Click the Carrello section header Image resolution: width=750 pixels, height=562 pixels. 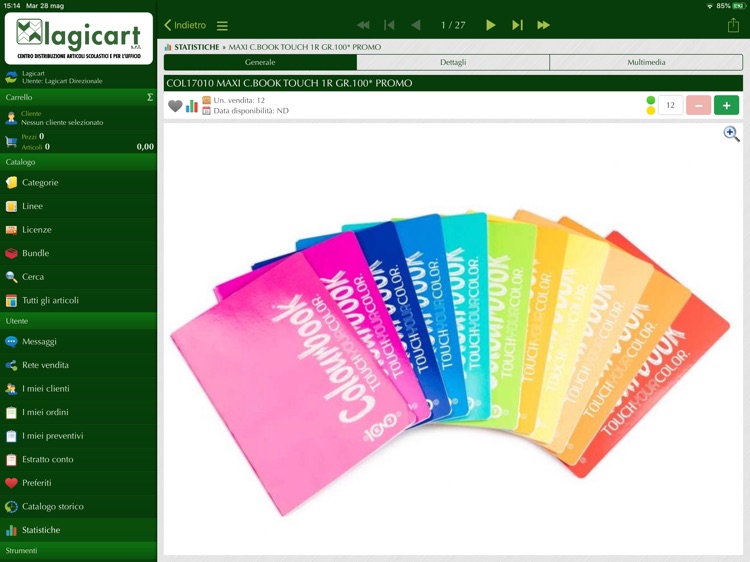pos(78,97)
